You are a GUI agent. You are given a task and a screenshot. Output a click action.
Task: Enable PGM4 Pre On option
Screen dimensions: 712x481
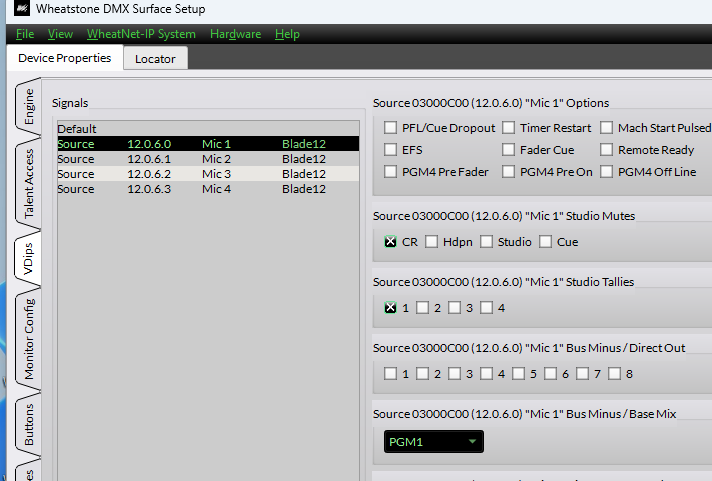[x=508, y=171]
